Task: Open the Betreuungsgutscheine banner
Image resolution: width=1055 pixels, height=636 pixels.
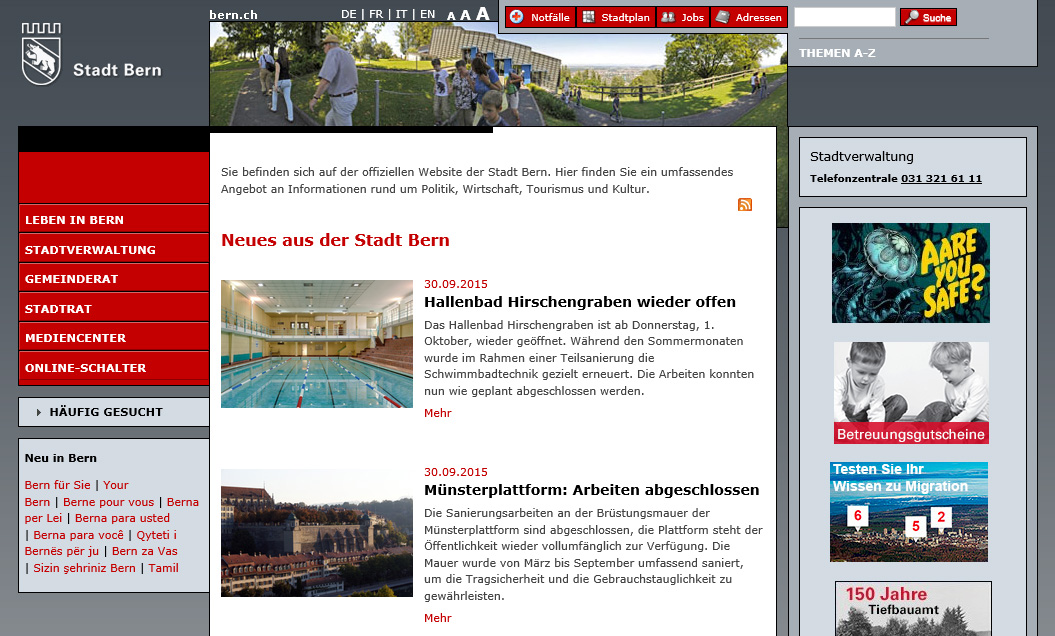Action: click(x=911, y=393)
